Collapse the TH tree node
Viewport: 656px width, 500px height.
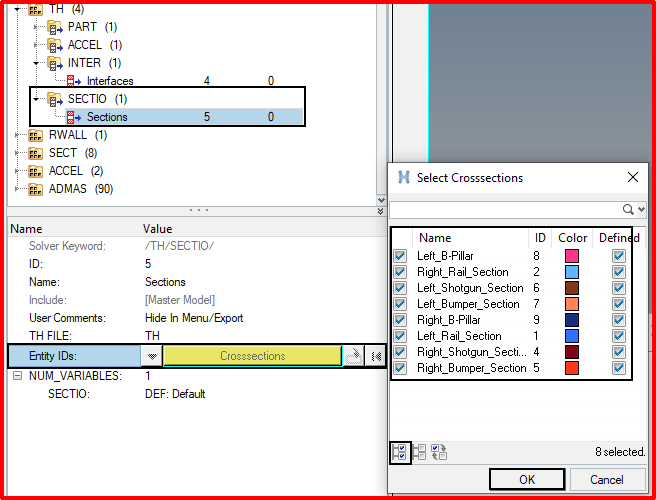tap(17, 9)
